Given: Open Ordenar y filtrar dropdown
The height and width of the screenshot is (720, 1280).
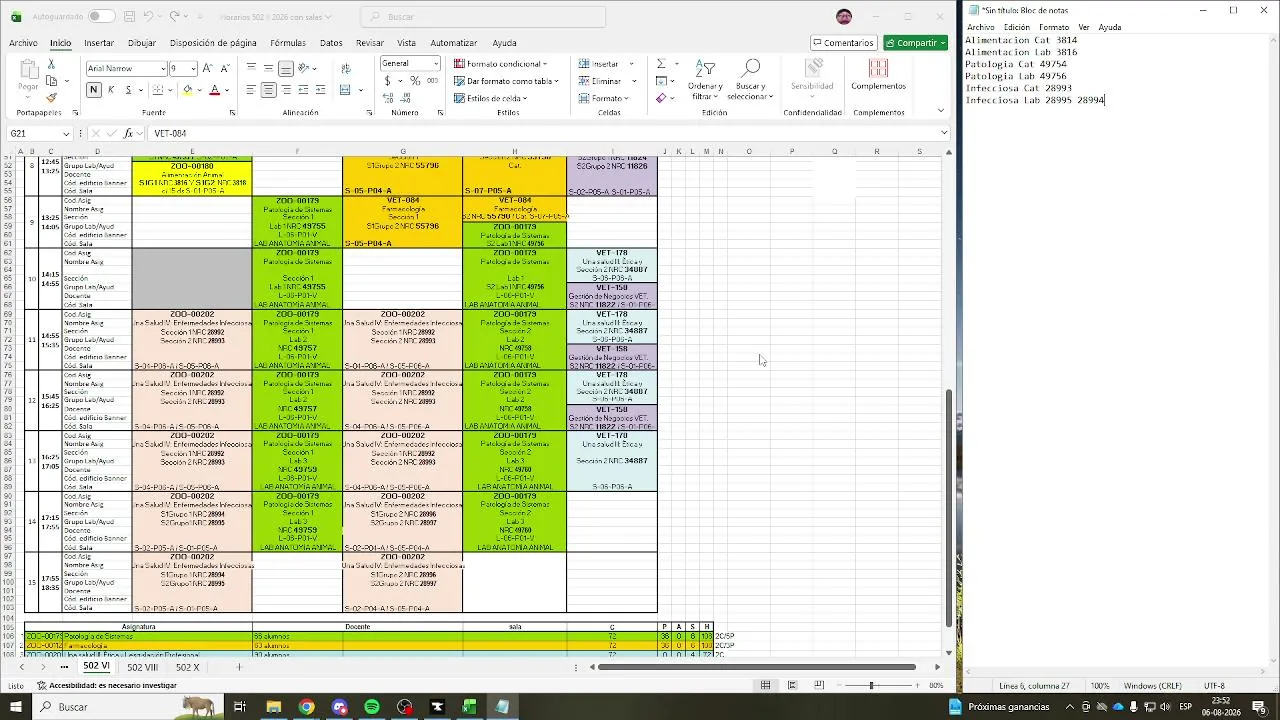Looking at the screenshot, I should tap(706, 79).
